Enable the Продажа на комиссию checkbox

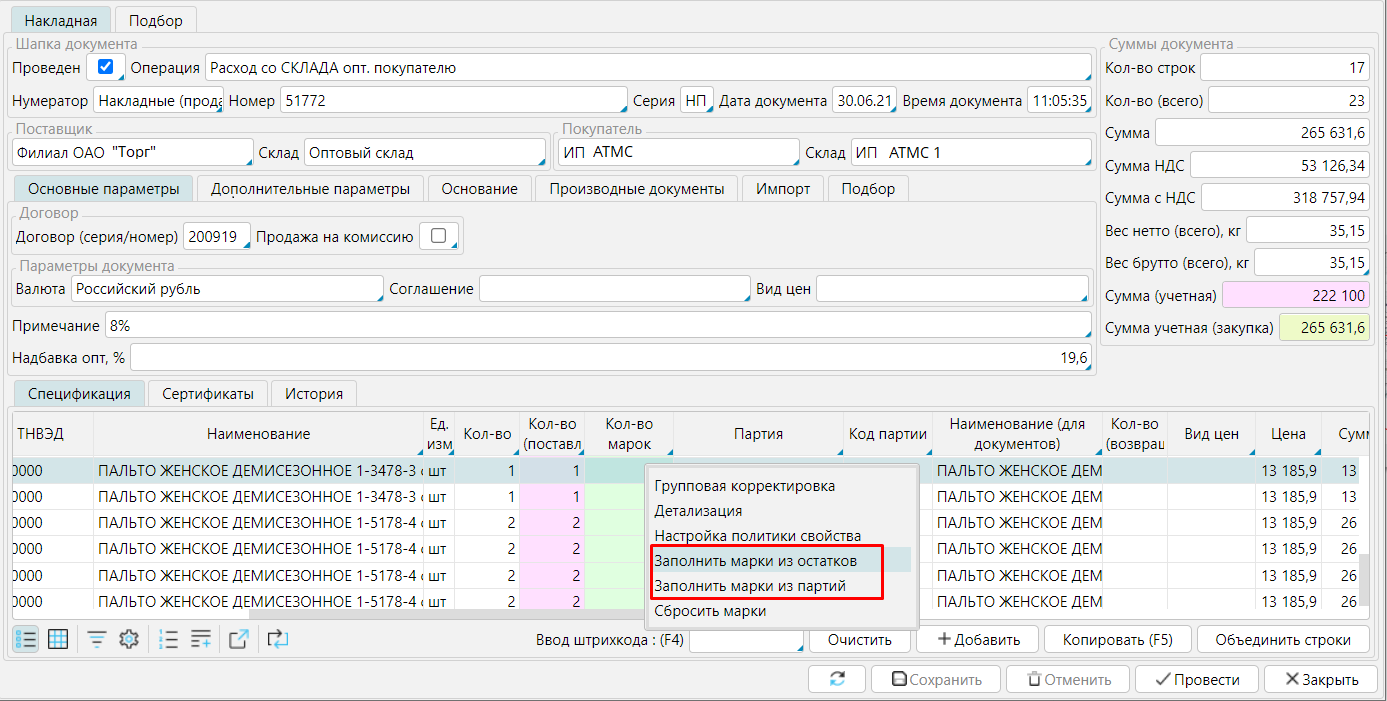(x=437, y=237)
